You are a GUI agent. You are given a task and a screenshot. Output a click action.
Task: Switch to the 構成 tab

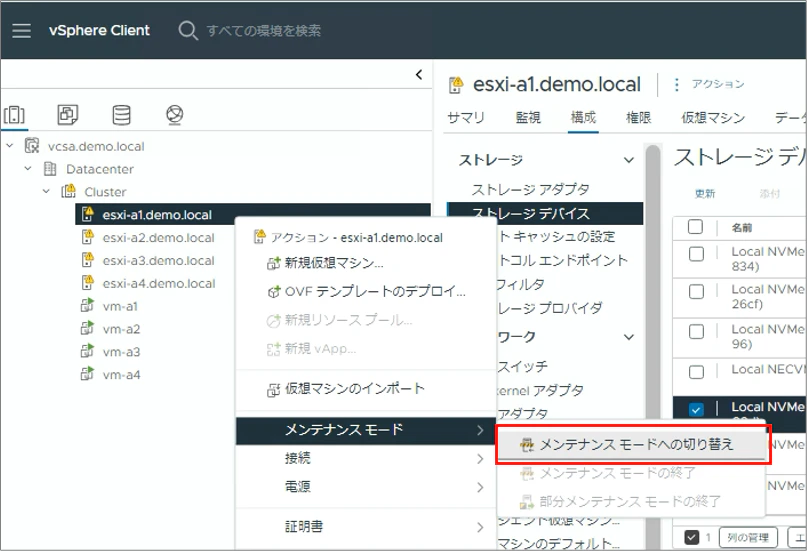[x=583, y=118]
